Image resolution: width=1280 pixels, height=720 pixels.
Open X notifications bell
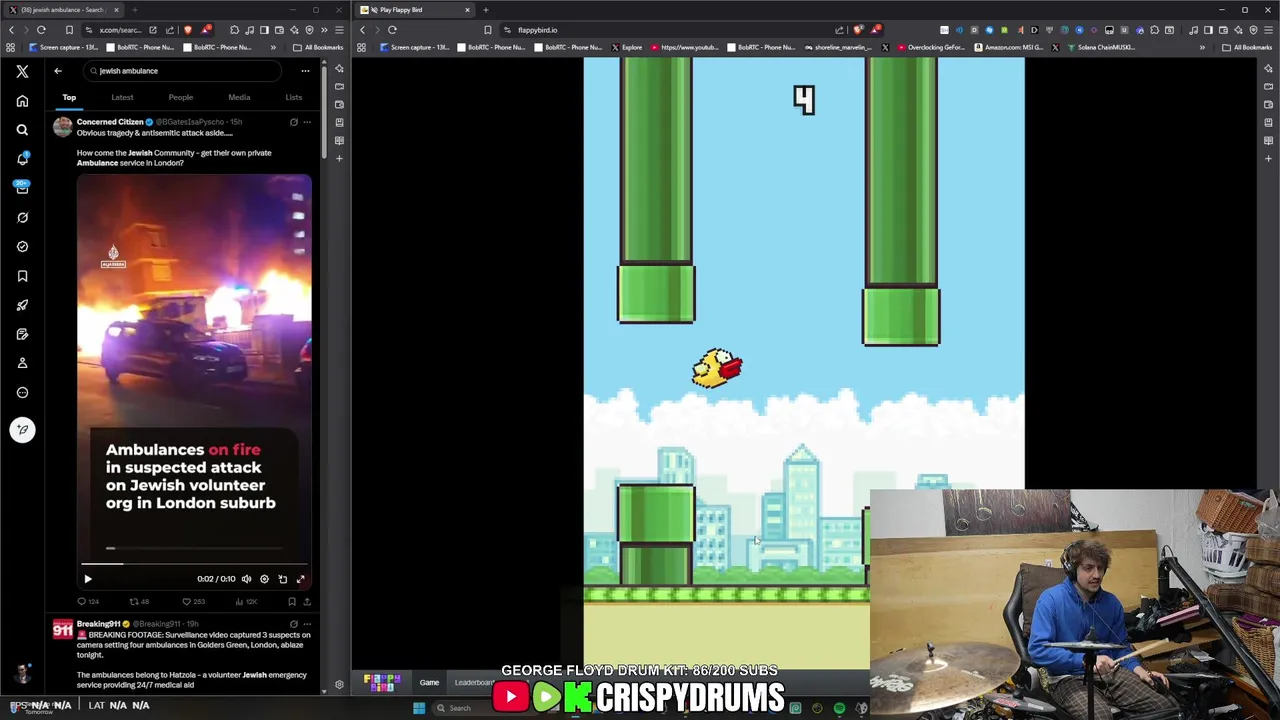(22, 159)
